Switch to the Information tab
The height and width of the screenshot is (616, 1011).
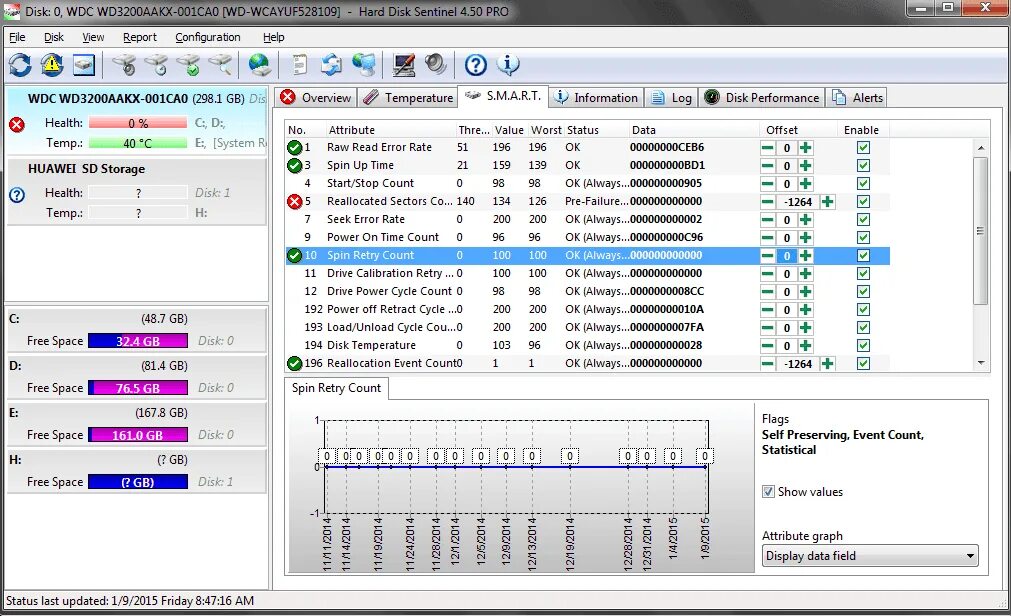pyautogui.click(x=596, y=97)
